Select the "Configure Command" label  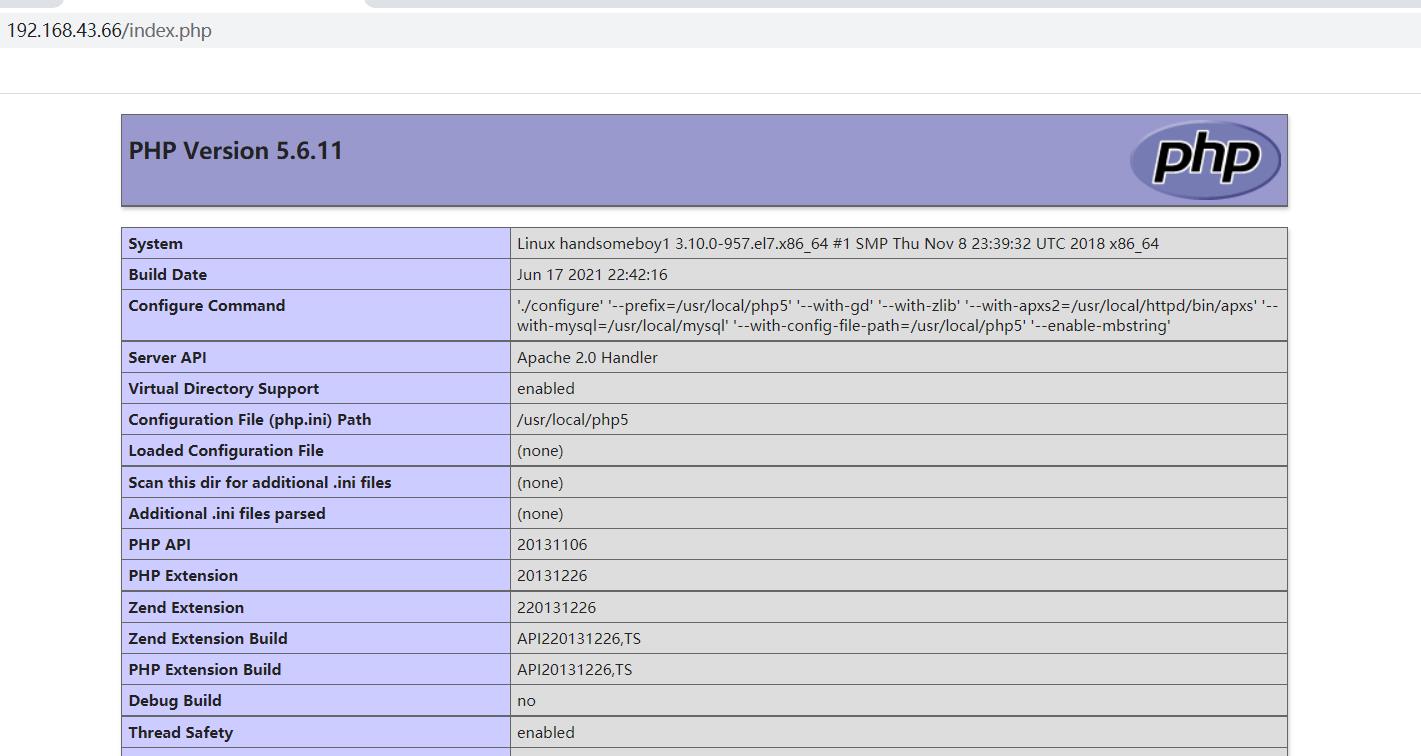(207, 306)
